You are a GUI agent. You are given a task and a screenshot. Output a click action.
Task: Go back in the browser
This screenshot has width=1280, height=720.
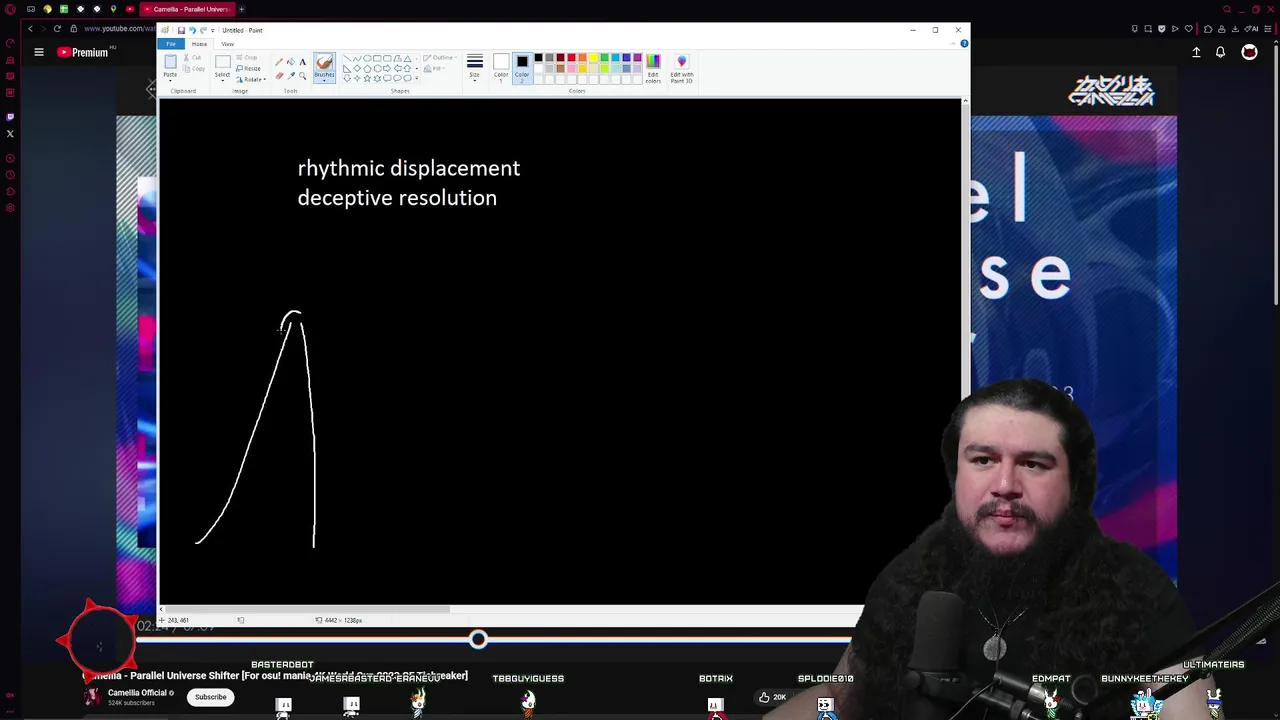pyautogui.click(x=30, y=28)
